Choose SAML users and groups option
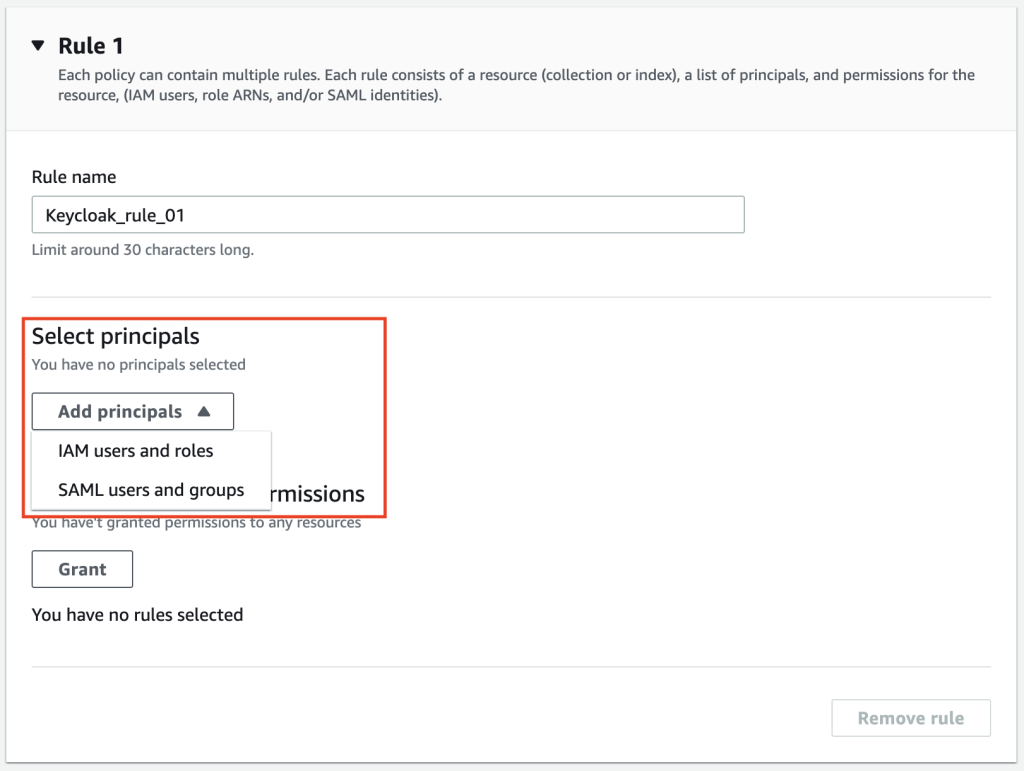Viewport: 1024px width, 771px height. (x=151, y=490)
